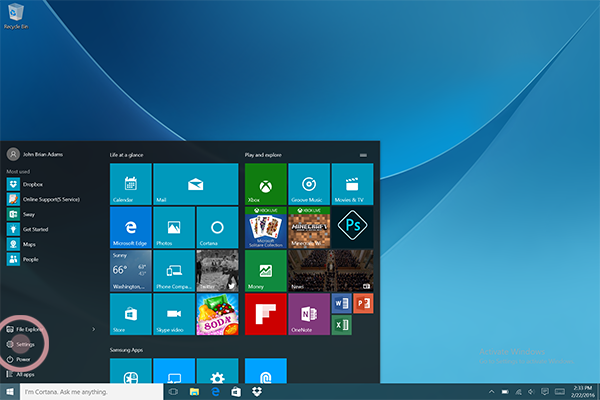
Task: Select the Recycle Bin desktop icon
Action: click(x=16, y=16)
